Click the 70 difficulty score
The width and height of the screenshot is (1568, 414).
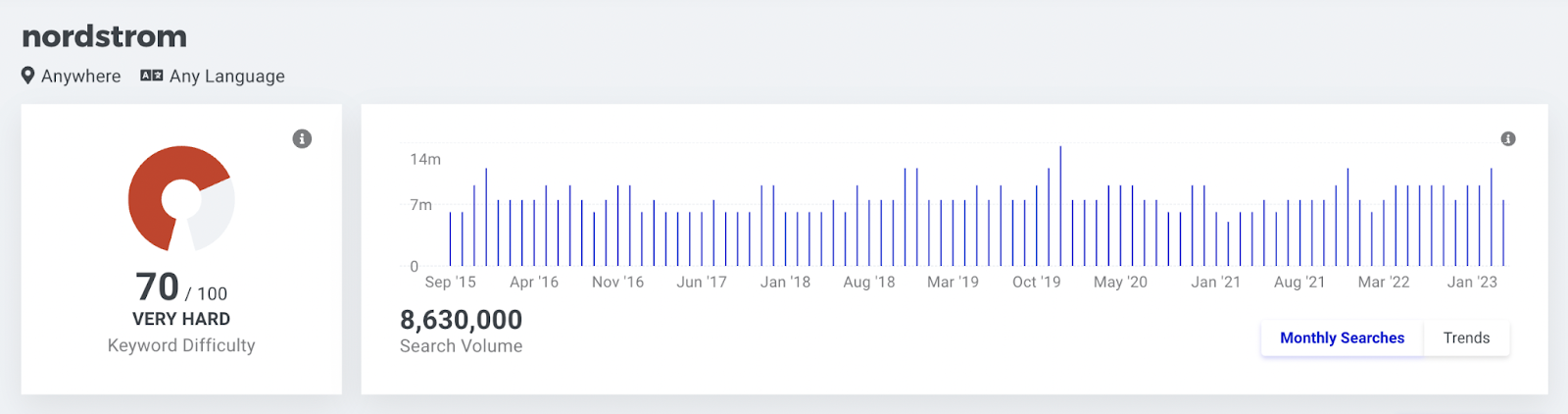point(157,287)
